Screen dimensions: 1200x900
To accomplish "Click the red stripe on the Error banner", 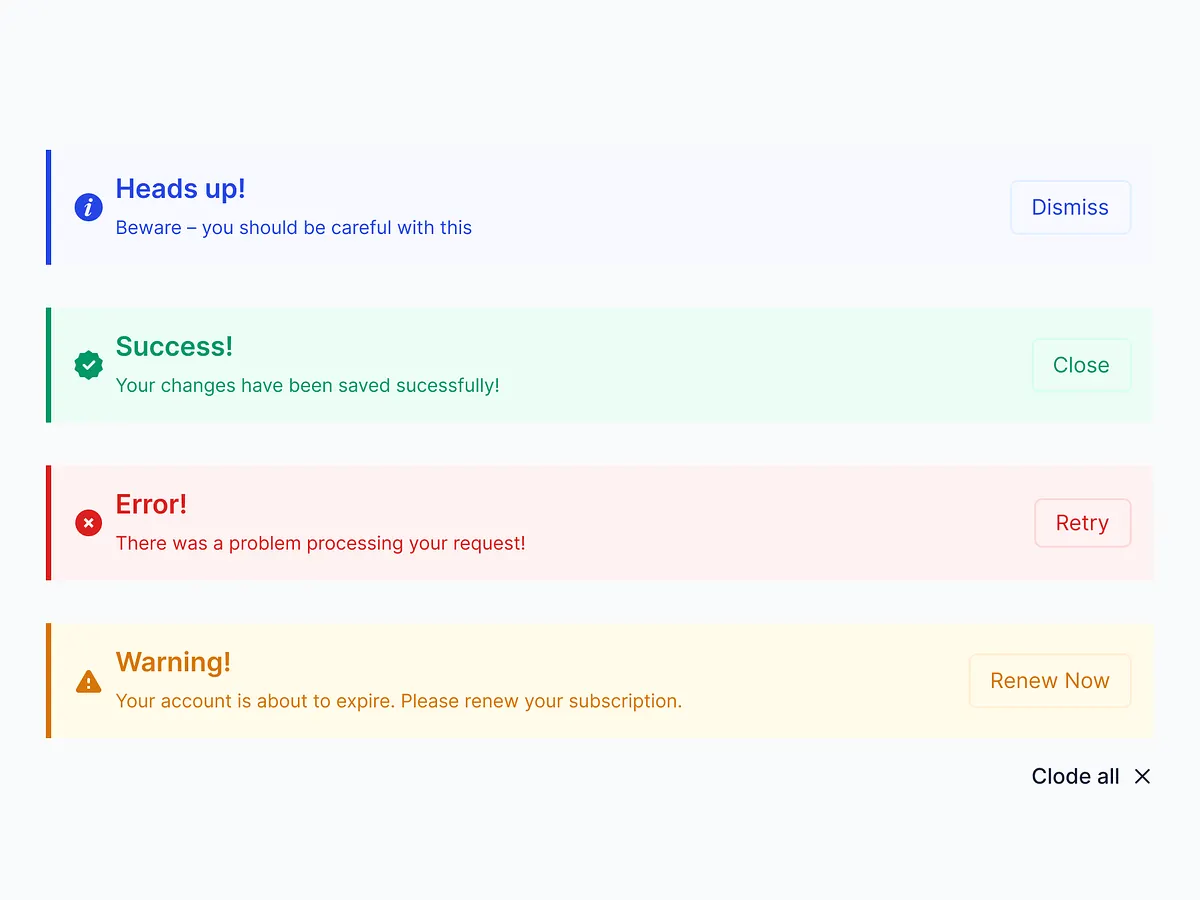I will (x=47, y=522).
